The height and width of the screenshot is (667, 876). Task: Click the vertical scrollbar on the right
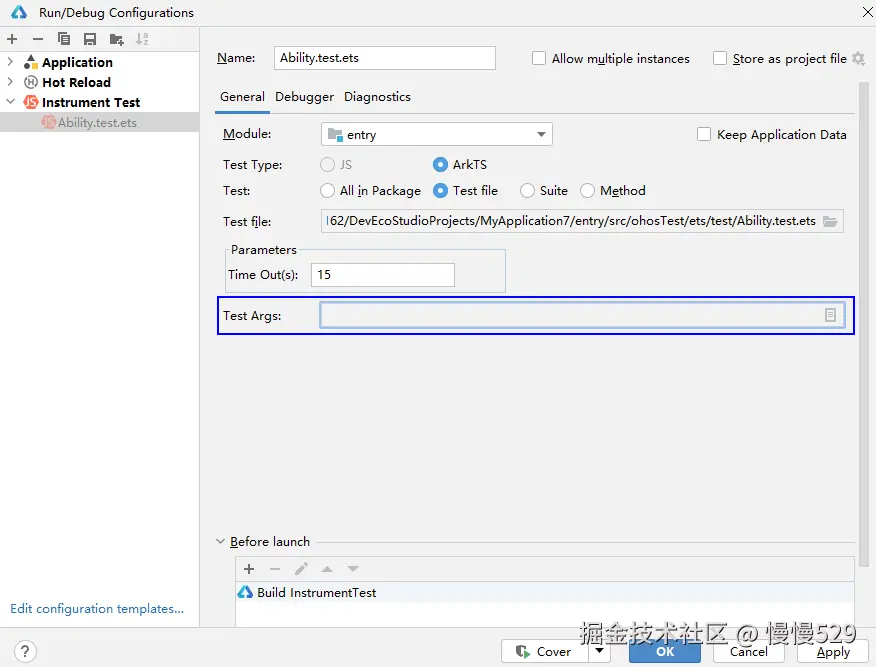click(x=864, y=324)
